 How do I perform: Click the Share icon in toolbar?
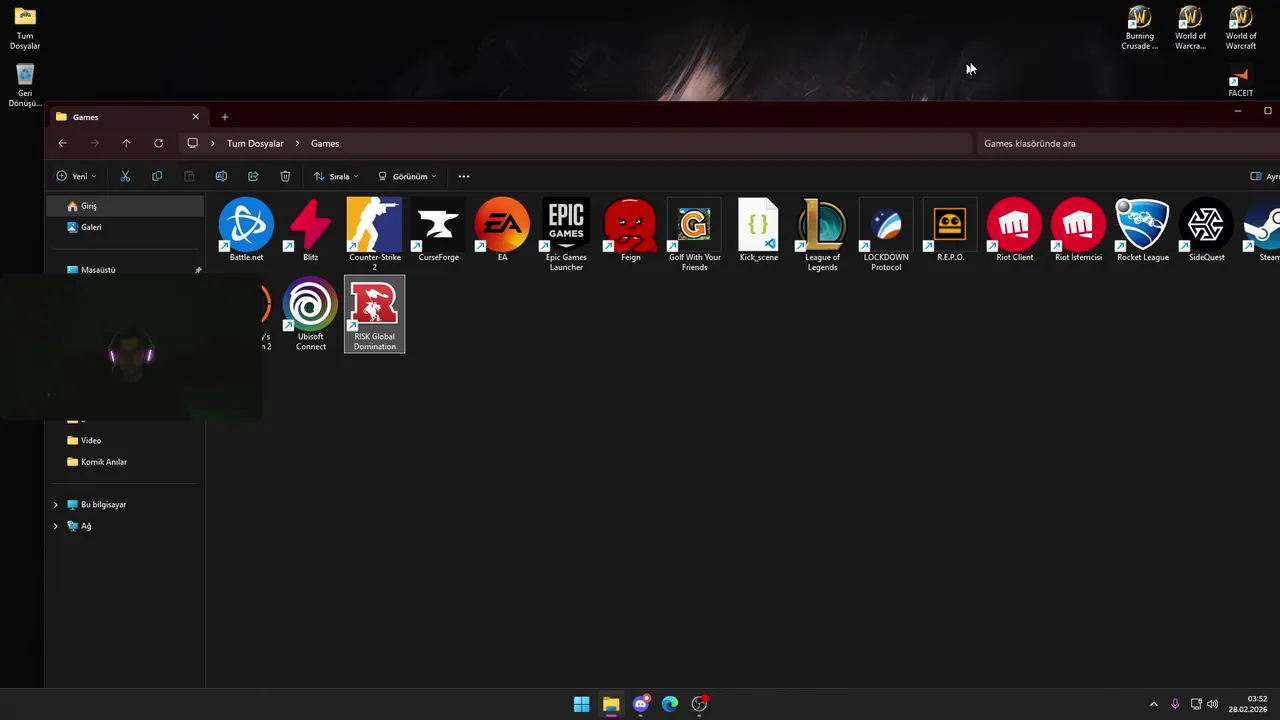pyautogui.click(x=253, y=176)
